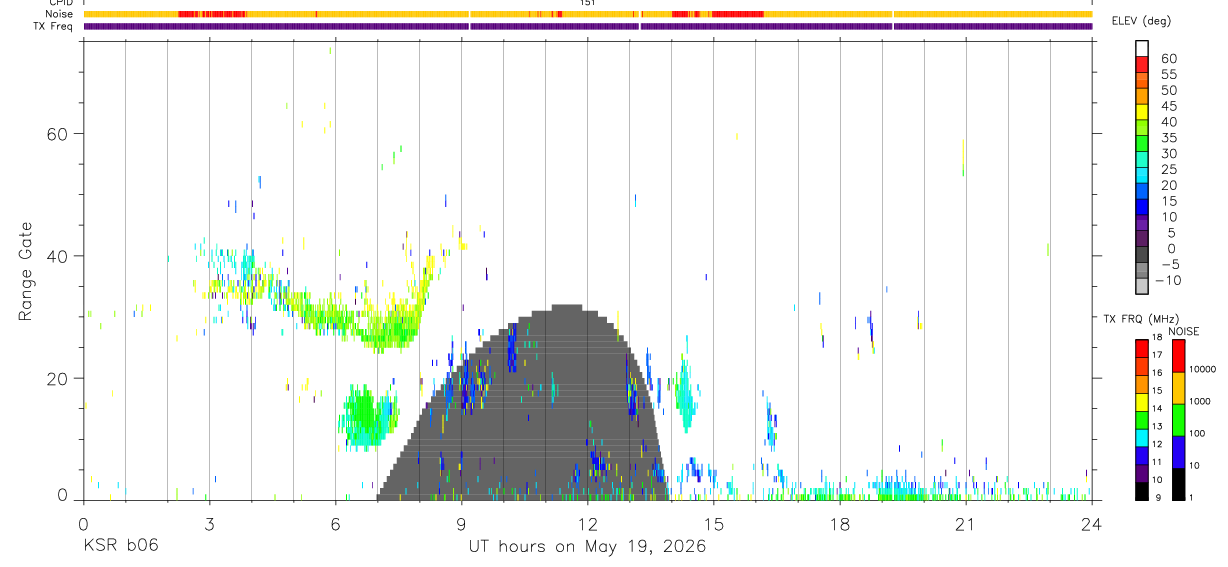Viewport: 1228px width, 567px height.
Task: Click the x-axis tick label 12
Action: pos(587,523)
